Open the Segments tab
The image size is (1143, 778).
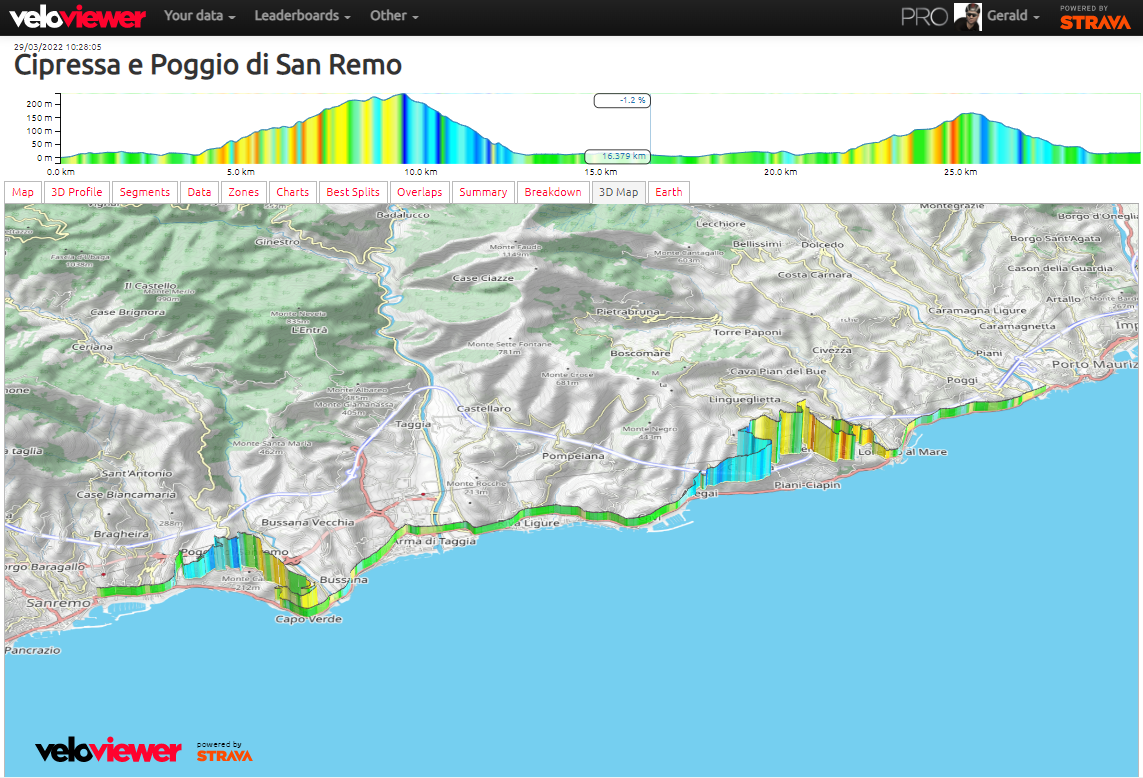[x=144, y=192]
